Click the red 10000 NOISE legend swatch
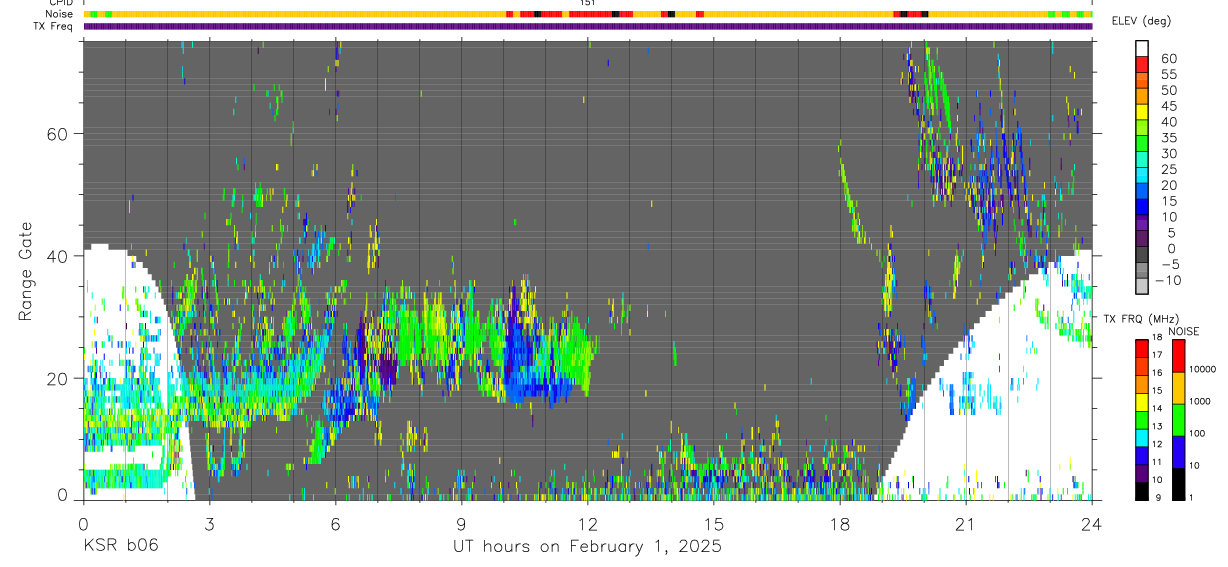 click(1179, 356)
